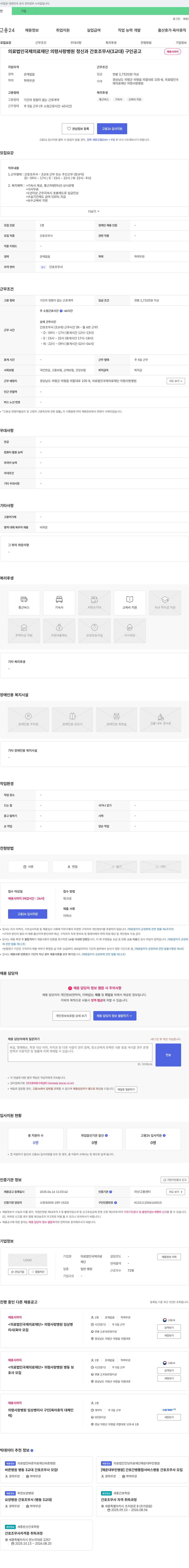
Task: Select the 기숙사 welfare icon
Action: (x=59, y=603)
